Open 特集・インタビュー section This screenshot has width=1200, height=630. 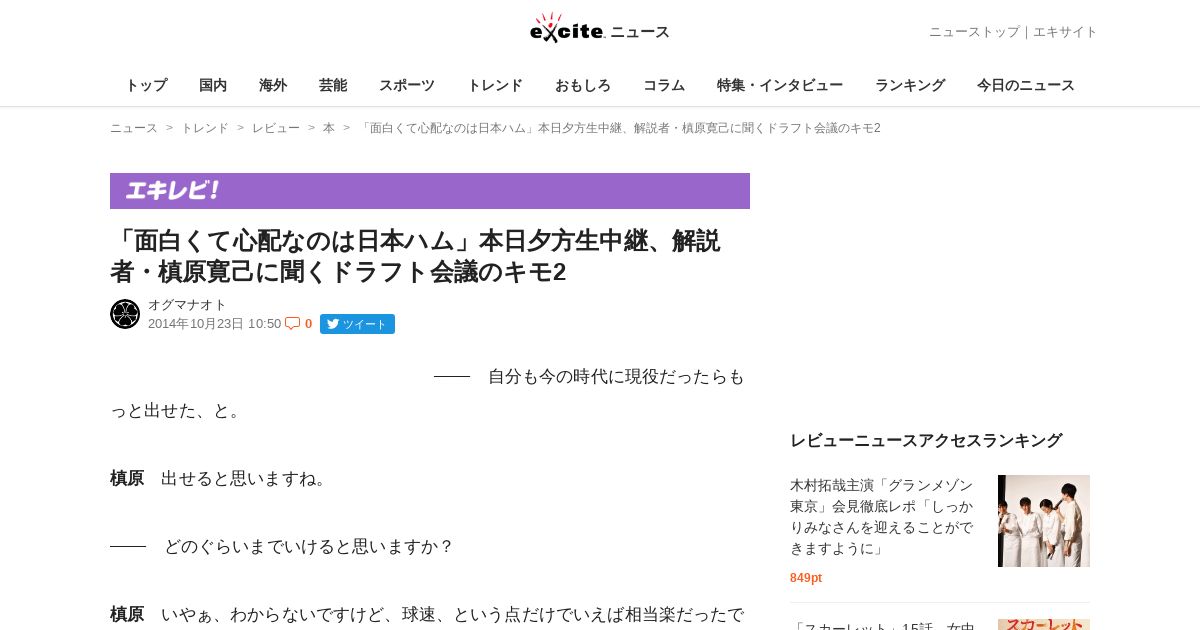click(780, 85)
